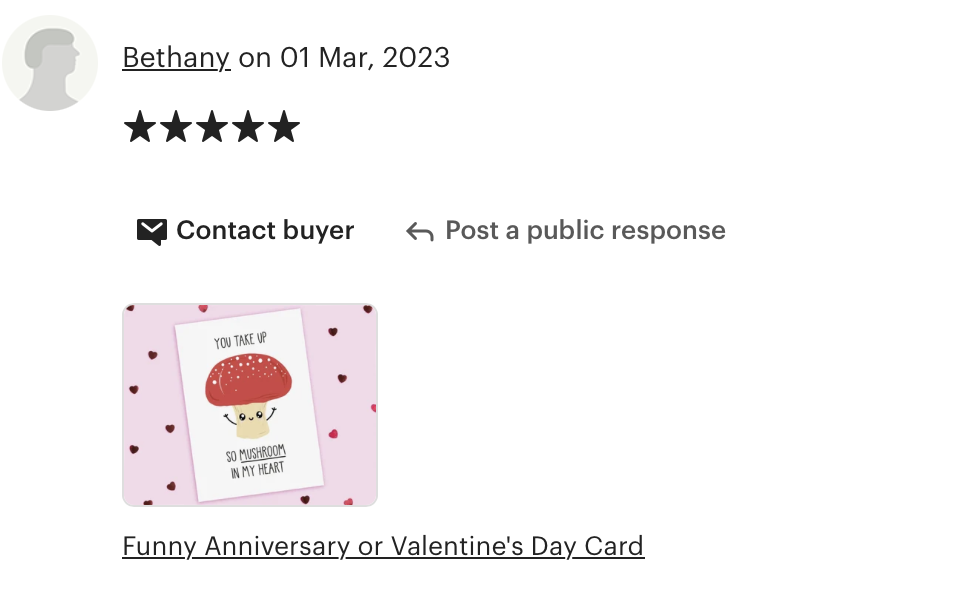The image size is (958, 608).
Task: Click the fifth rating star
Action: [x=284, y=126]
